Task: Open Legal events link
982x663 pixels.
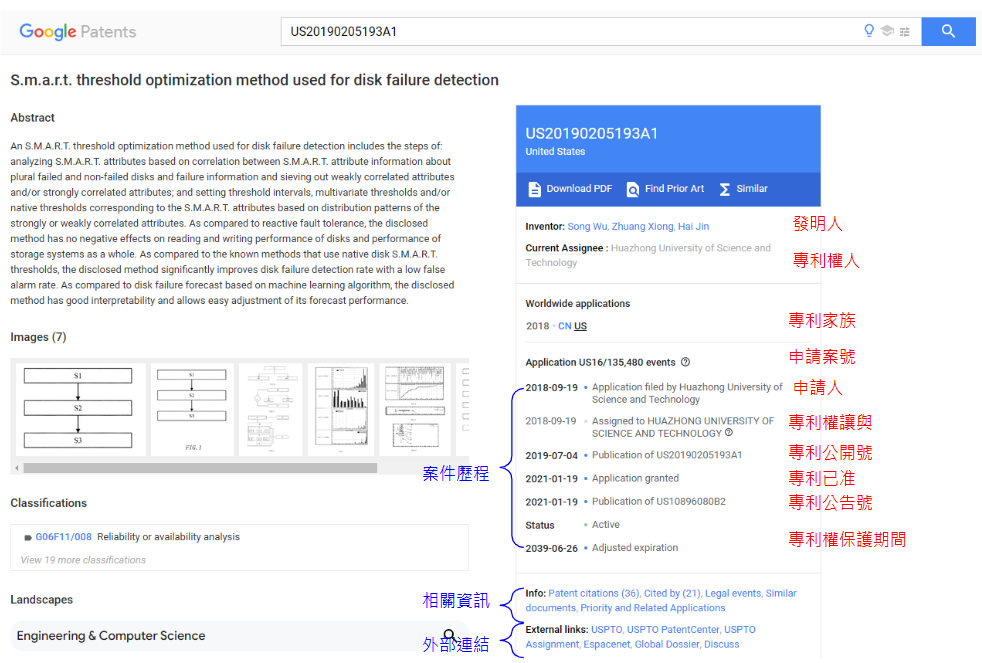Action: (733, 593)
